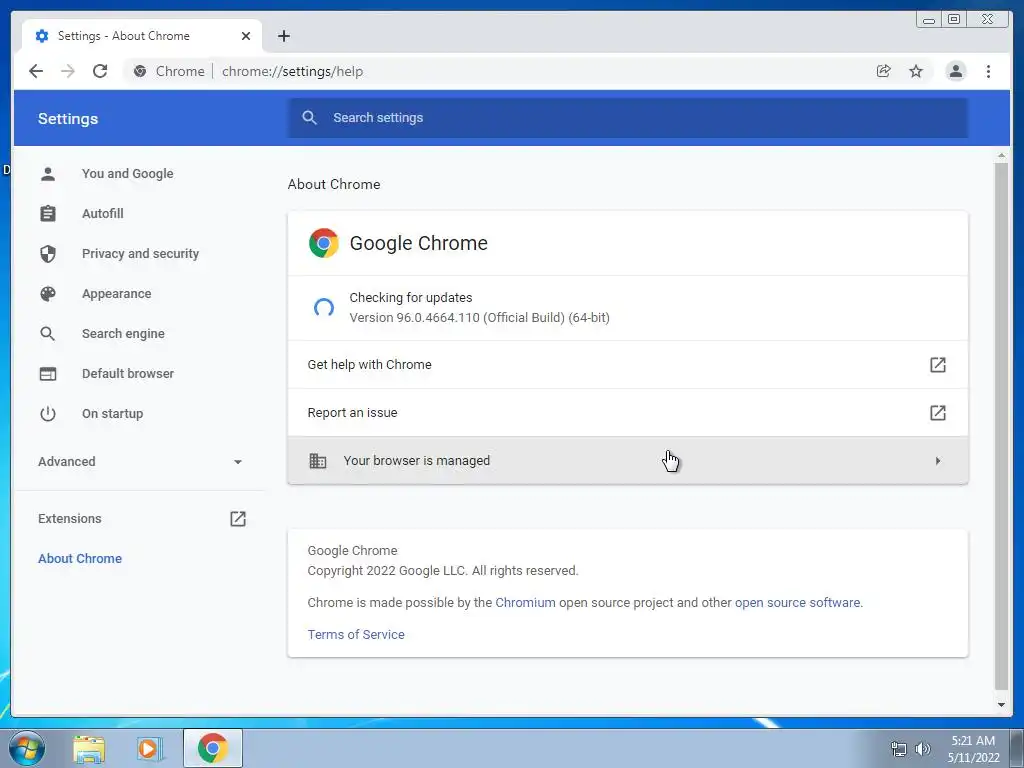Select On startup in sidebar
1024x768 pixels.
tap(112, 413)
